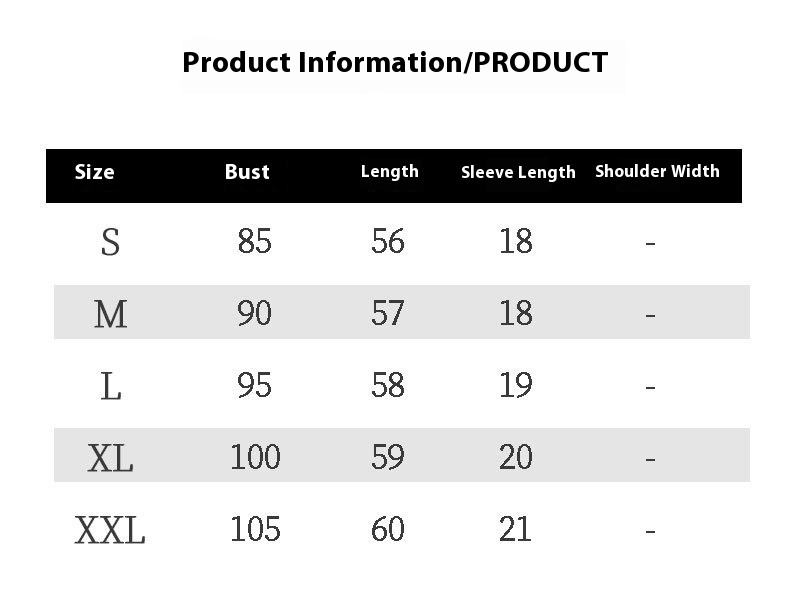Image resolution: width=790 pixels, height=594 pixels.
Task: Click sleeve length value 21 for XXL
Action: (515, 529)
